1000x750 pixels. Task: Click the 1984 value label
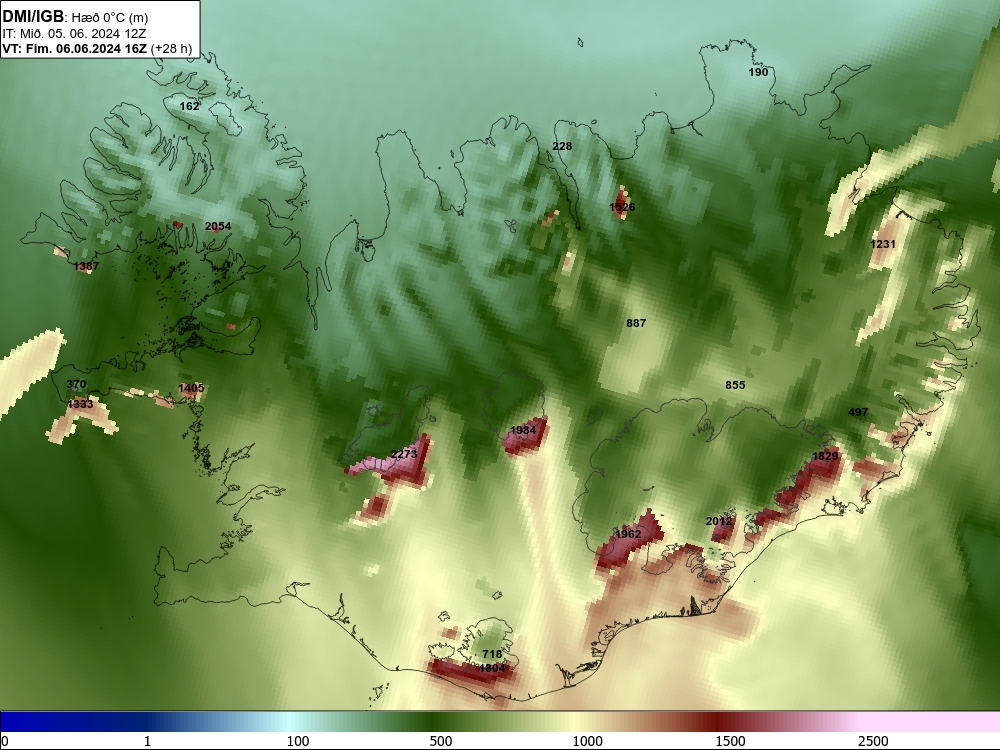524,430
